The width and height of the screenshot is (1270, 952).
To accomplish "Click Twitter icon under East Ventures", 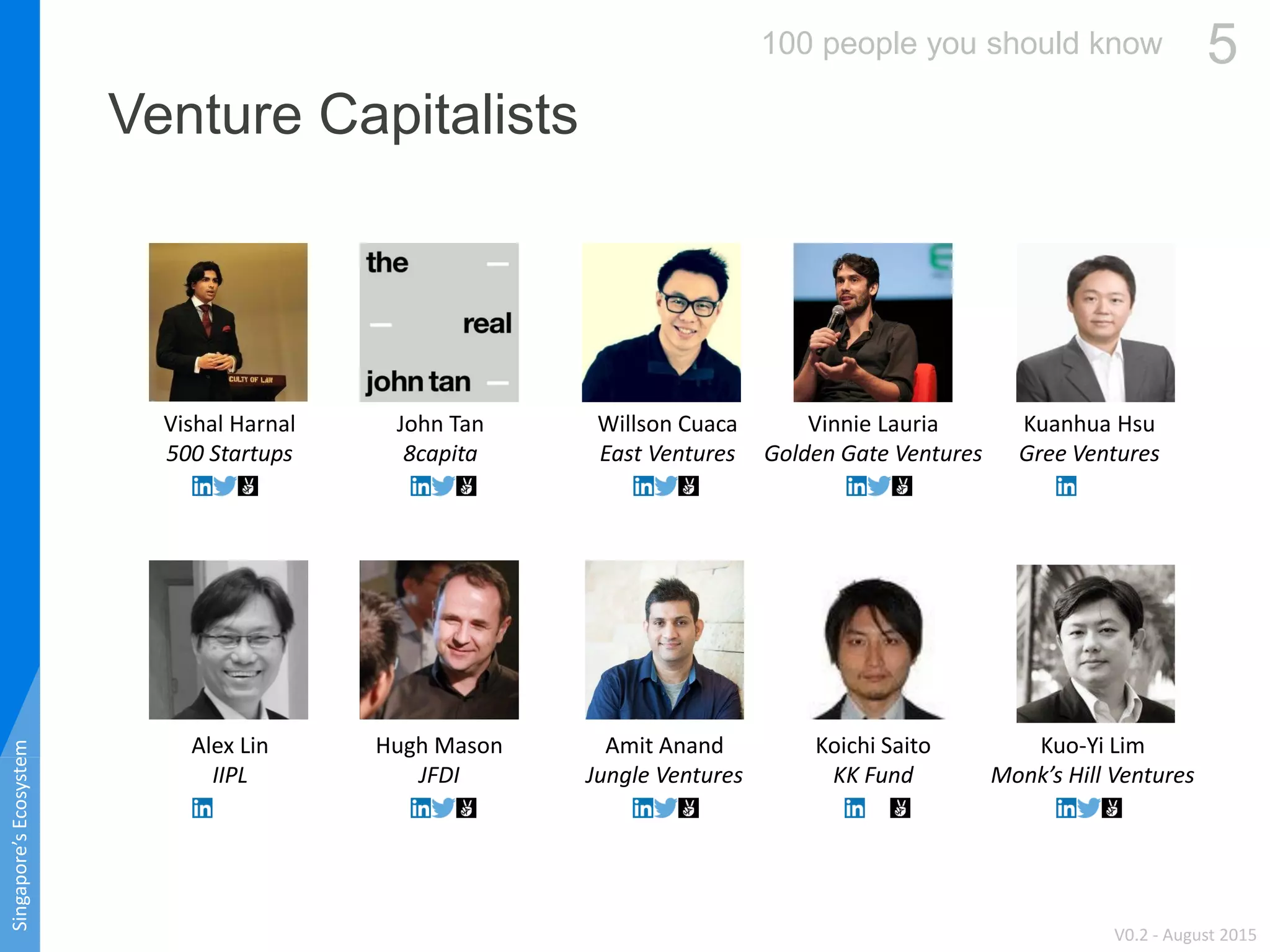I will (x=666, y=486).
